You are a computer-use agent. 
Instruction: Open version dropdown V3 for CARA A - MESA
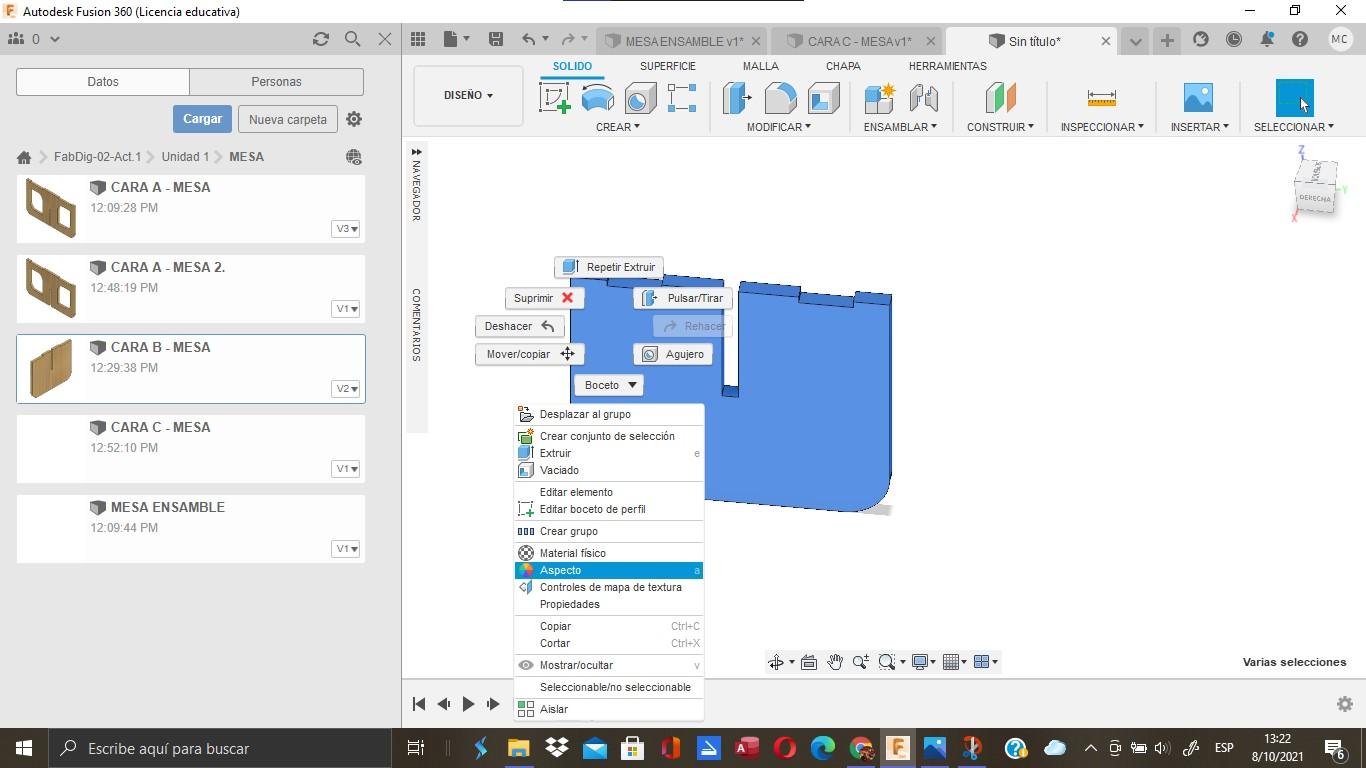(x=346, y=229)
